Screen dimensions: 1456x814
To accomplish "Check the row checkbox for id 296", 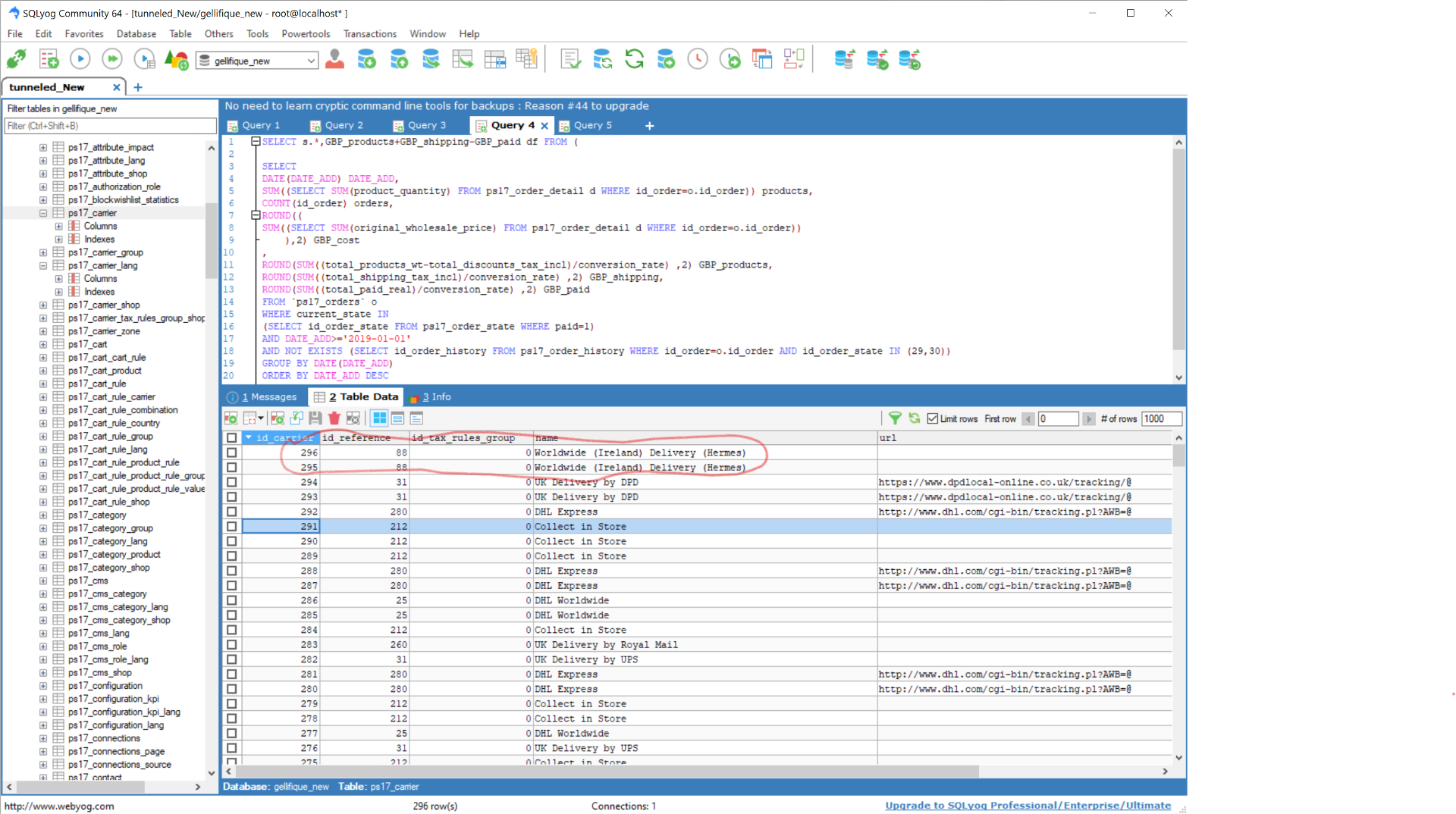I will [x=232, y=452].
